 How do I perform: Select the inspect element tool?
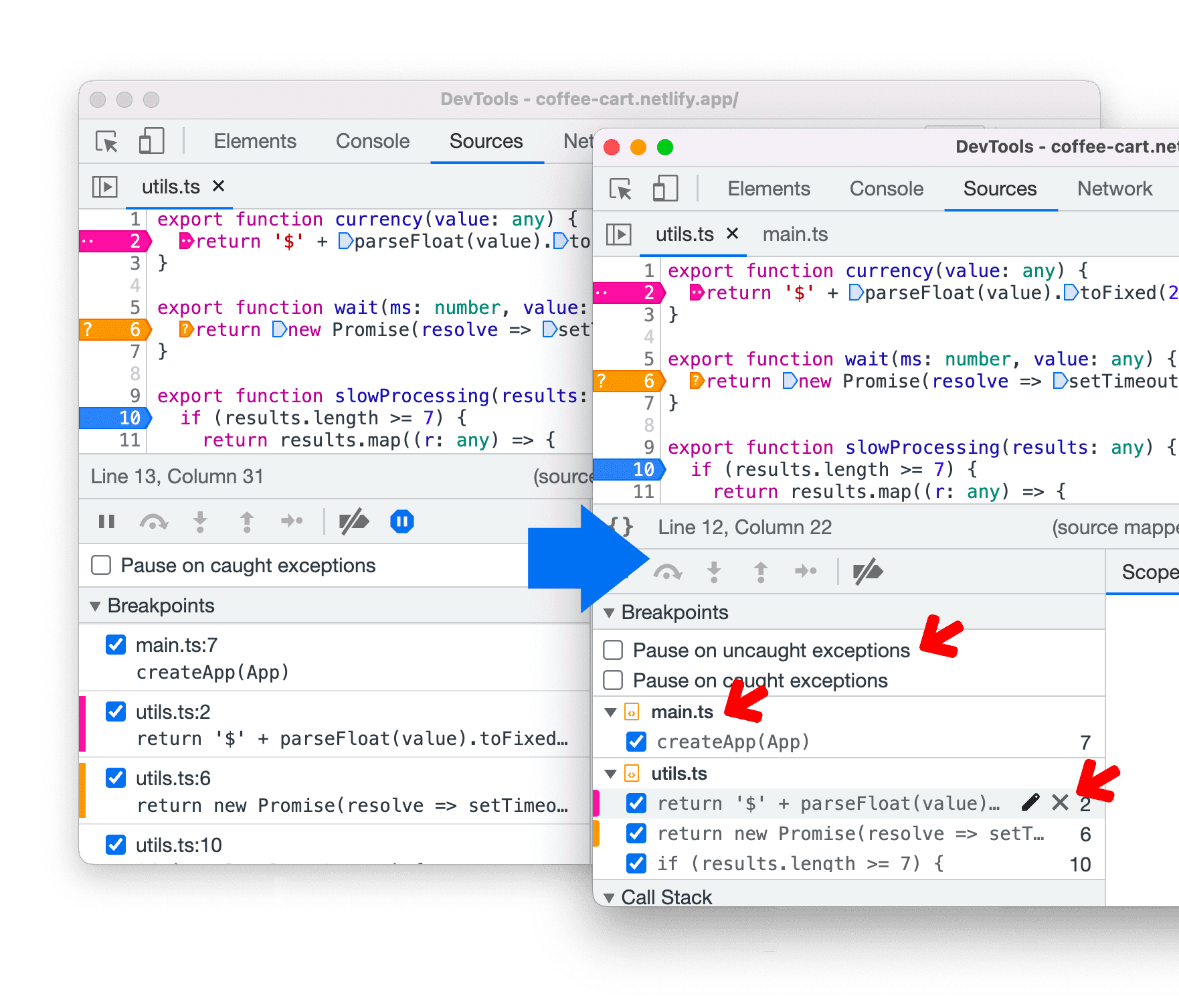622,189
